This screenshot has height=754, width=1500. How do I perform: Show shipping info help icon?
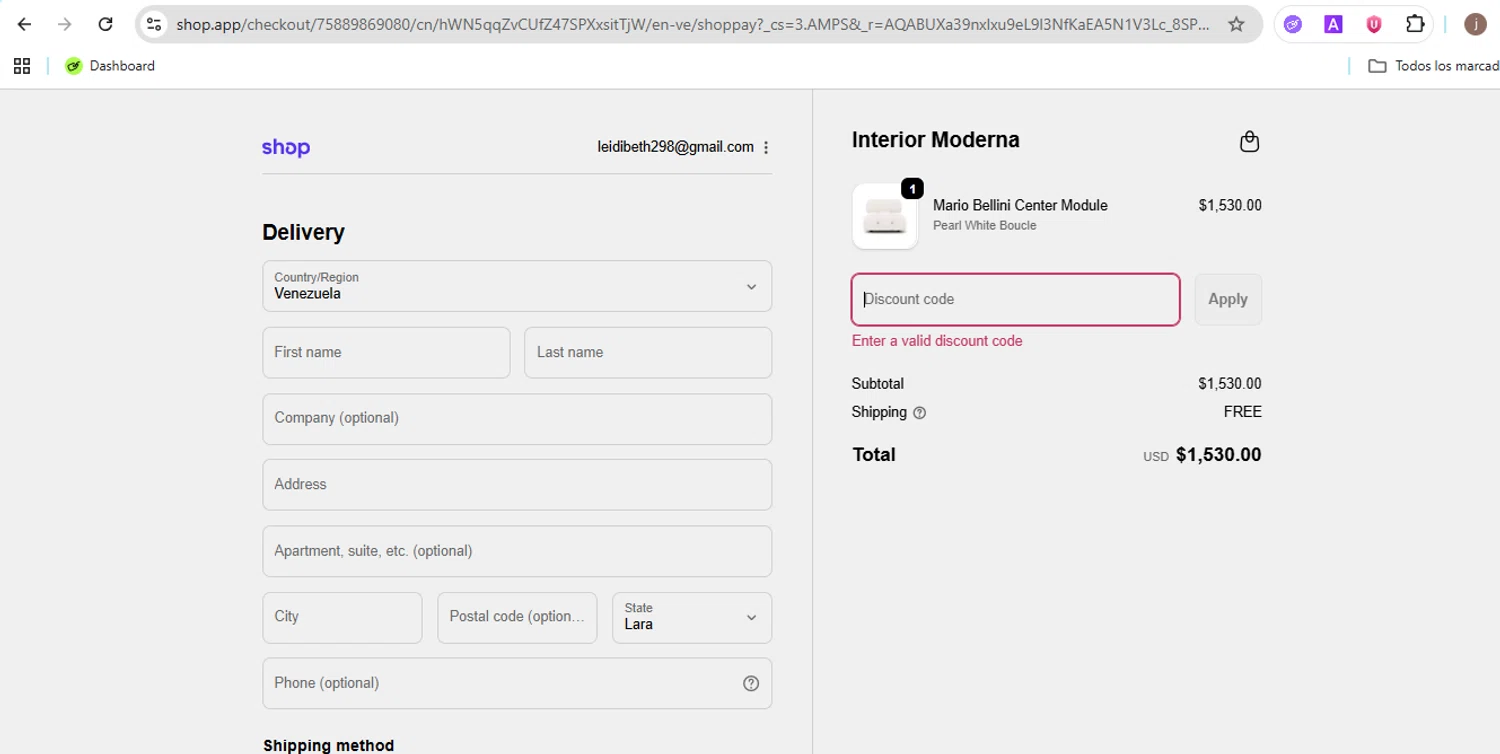click(x=920, y=412)
